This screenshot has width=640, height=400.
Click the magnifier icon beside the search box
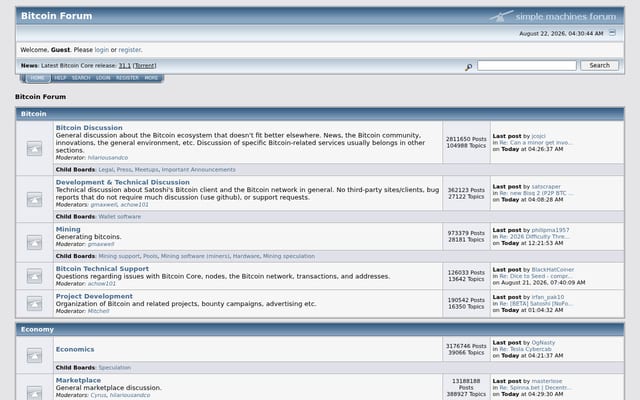469,67
